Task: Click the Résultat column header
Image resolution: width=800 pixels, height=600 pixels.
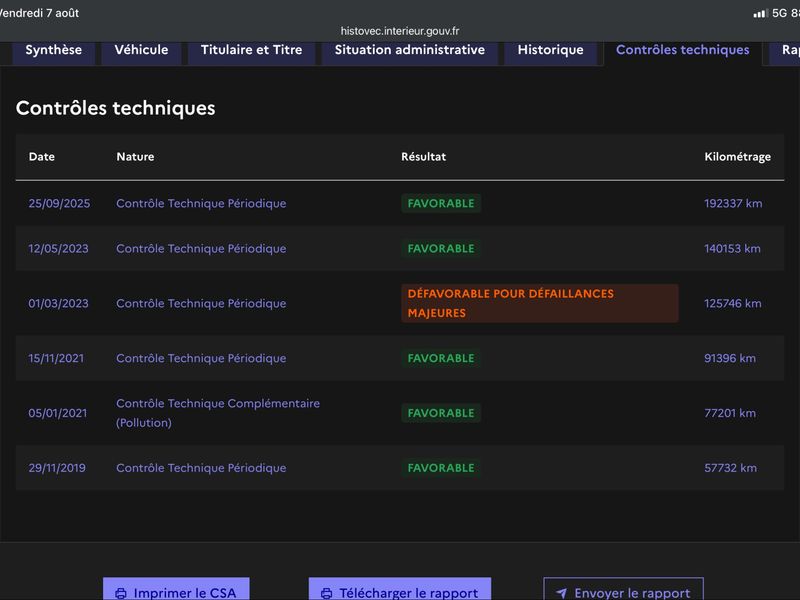Action: (423, 157)
